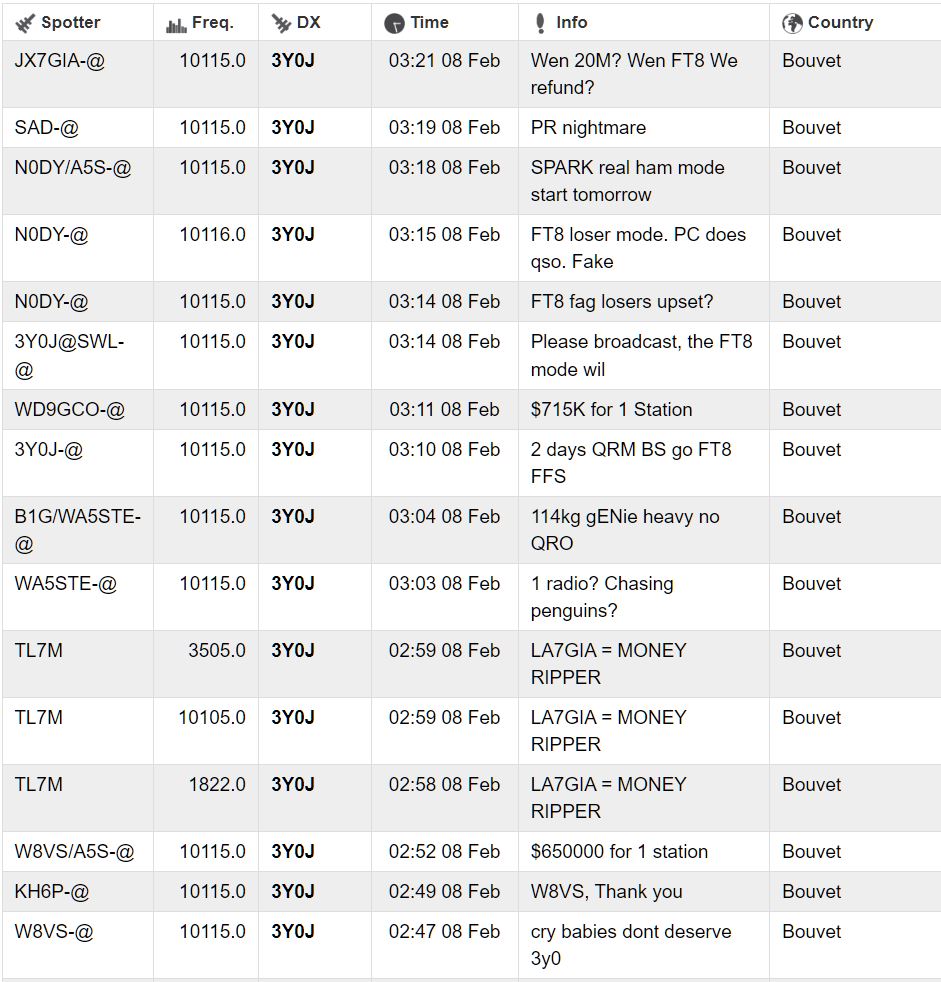
Task: Click the "$715K for 1 Station" info text
Action: tap(612, 410)
